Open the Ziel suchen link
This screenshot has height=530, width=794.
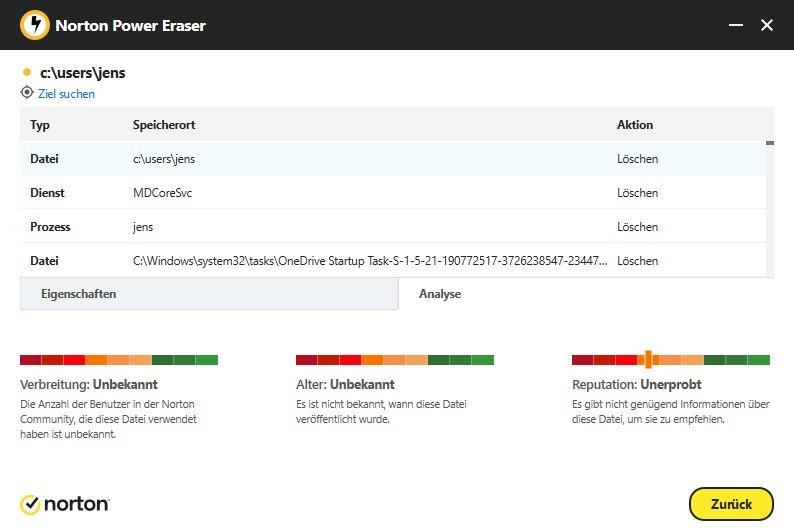point(66,94)
